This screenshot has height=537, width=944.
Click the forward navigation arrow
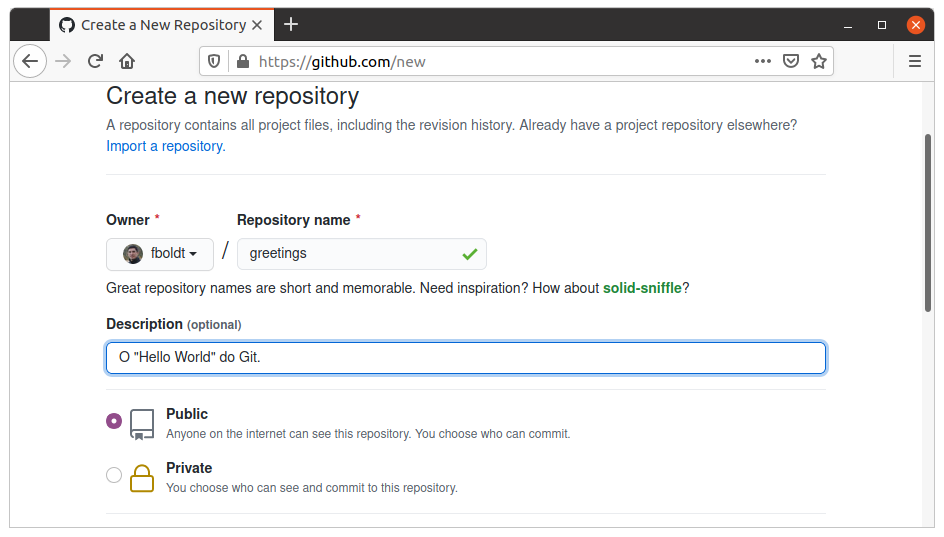63,61
